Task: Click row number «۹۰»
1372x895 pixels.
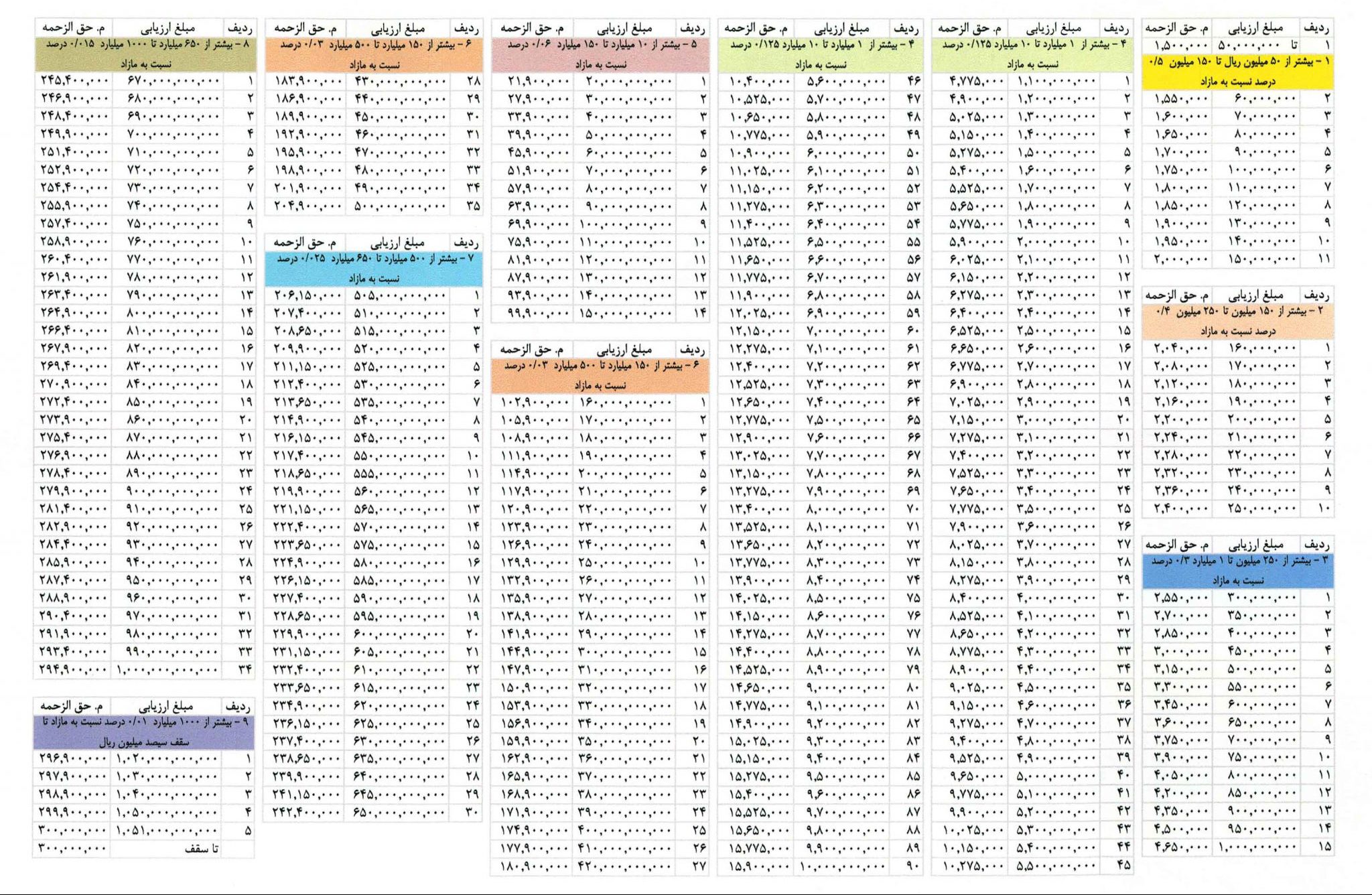Action: (x=912, y=866)
